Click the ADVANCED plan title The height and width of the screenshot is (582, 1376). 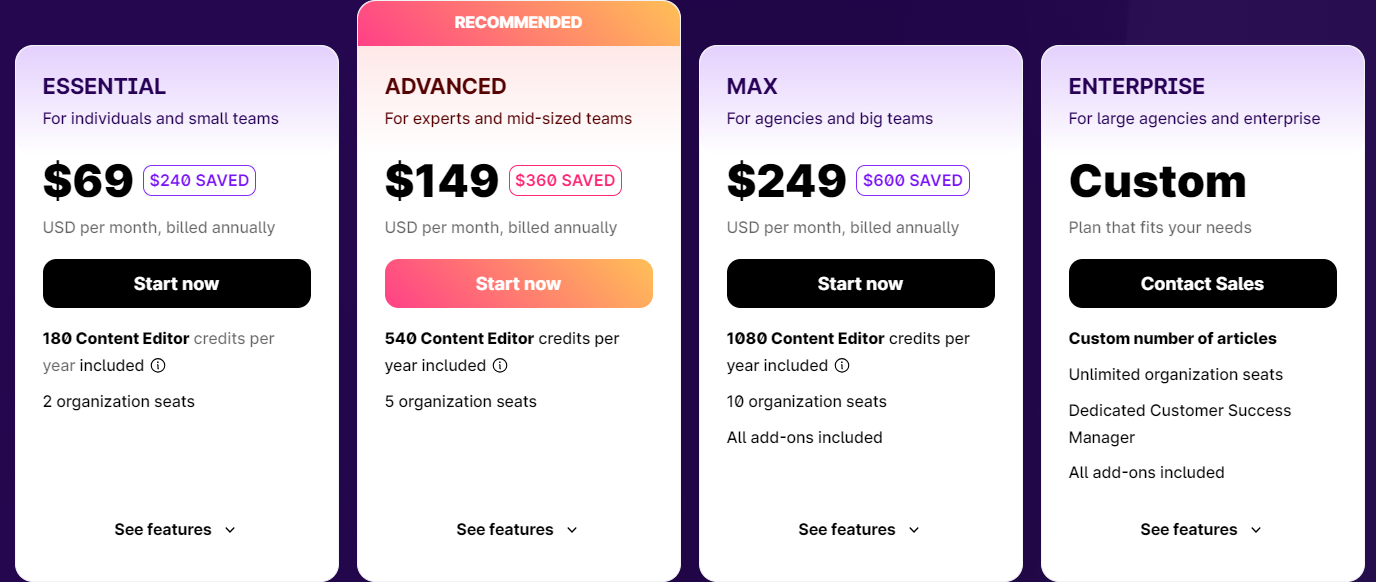[446, 87]
